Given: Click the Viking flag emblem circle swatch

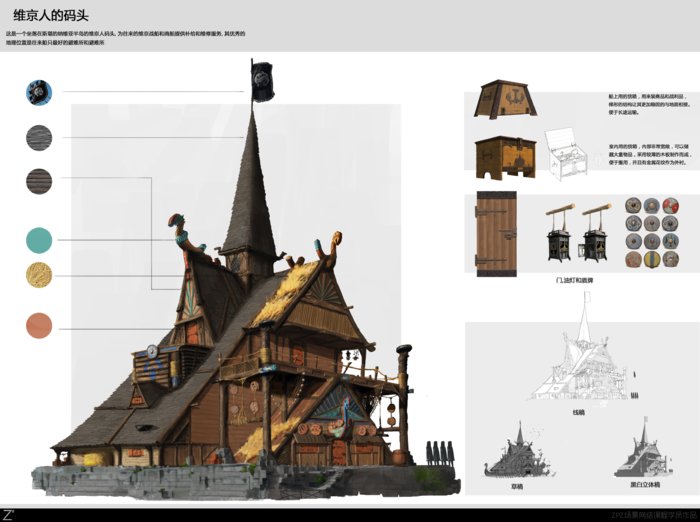Looking at the screenshot, I should point(39,93).
